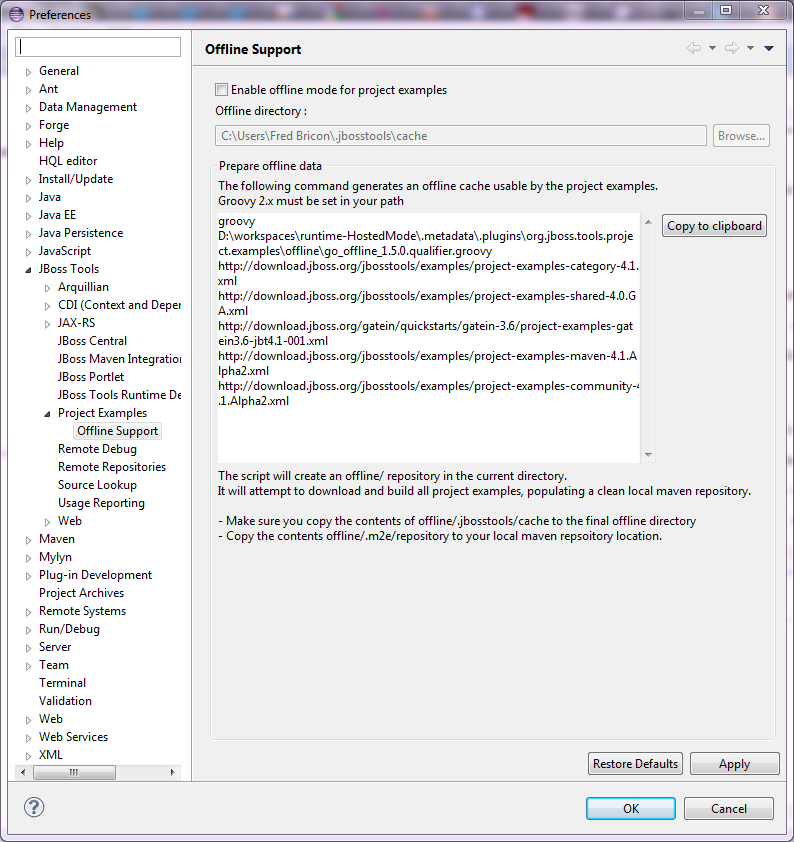Click the filter text input field
This screenshot has width=794, height=842.
[x=99, y=47]
